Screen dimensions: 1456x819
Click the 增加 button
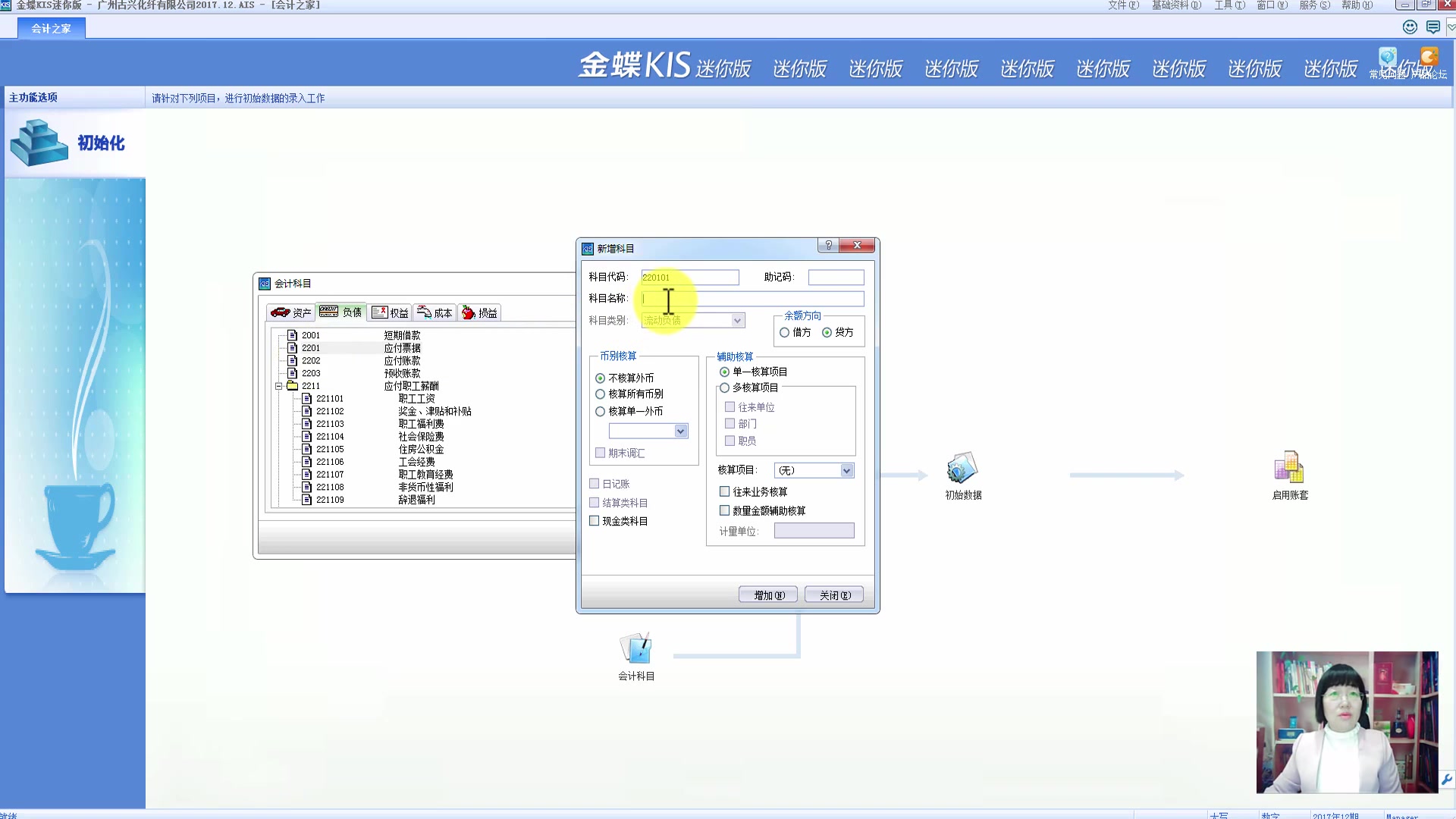click(768, 595)
